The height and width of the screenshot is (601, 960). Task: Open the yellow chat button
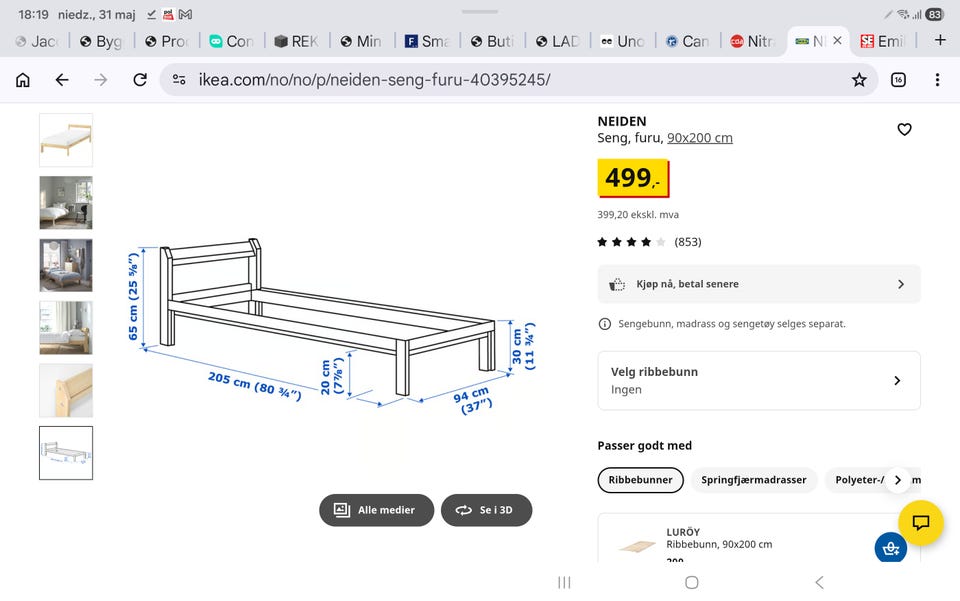[921, 523]
